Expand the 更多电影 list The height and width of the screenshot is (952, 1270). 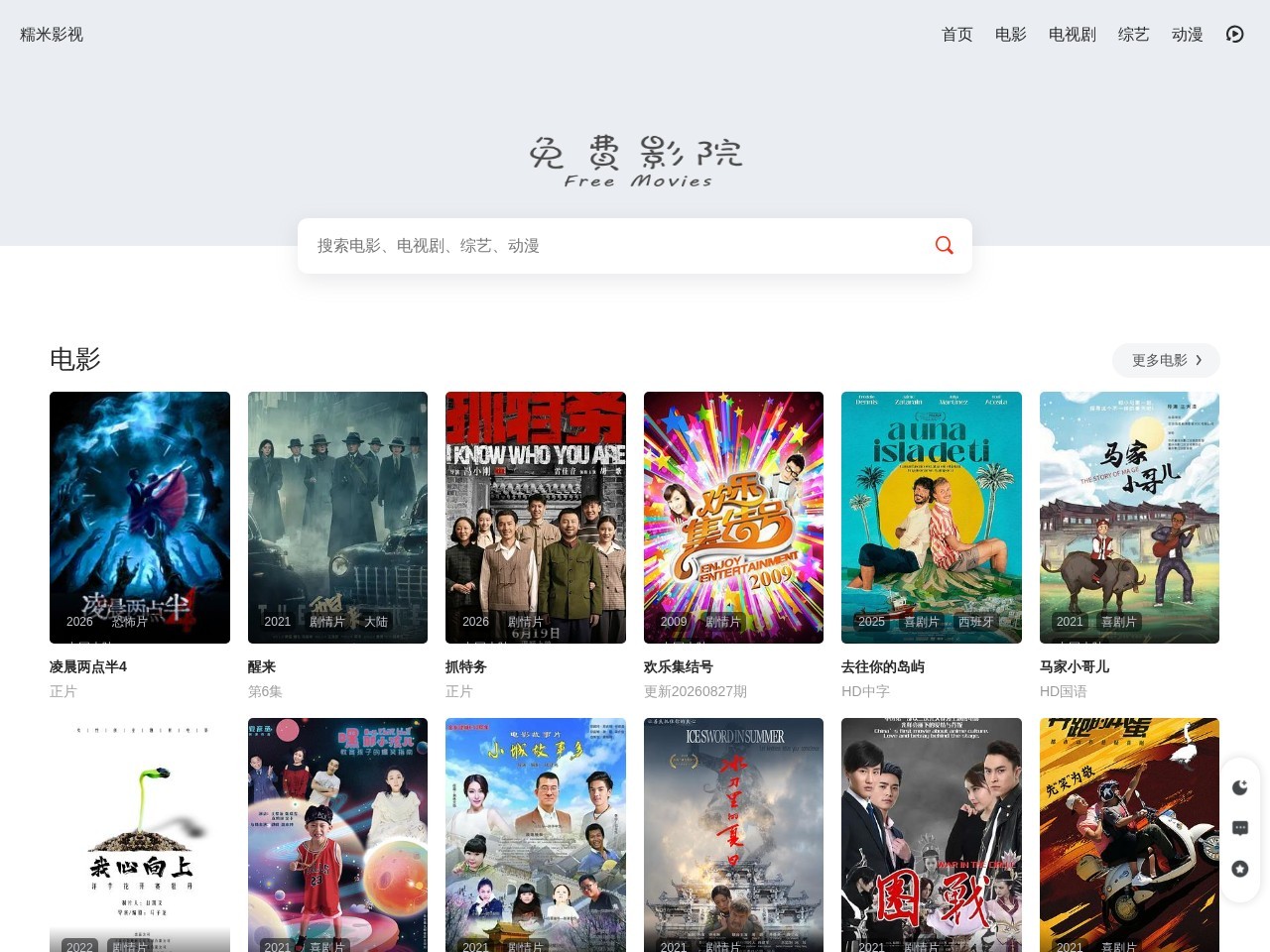tap(1166, 360)
